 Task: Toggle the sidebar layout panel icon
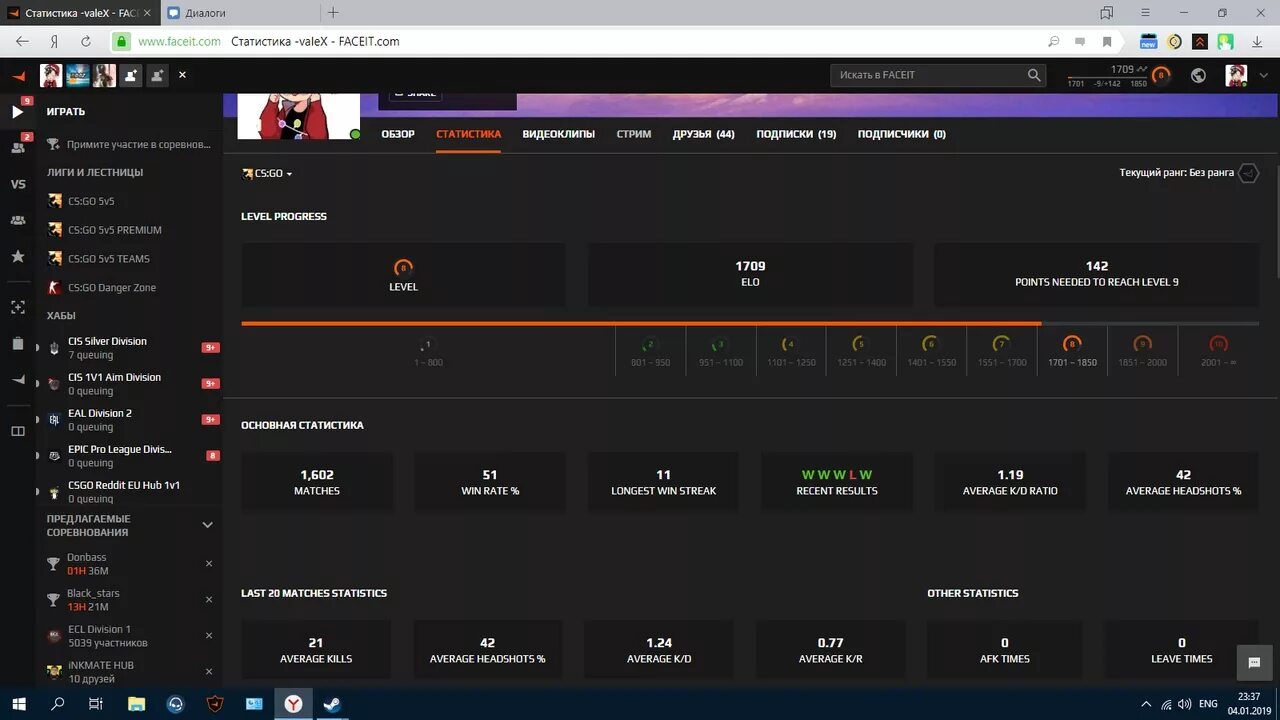tap(17, 431)
